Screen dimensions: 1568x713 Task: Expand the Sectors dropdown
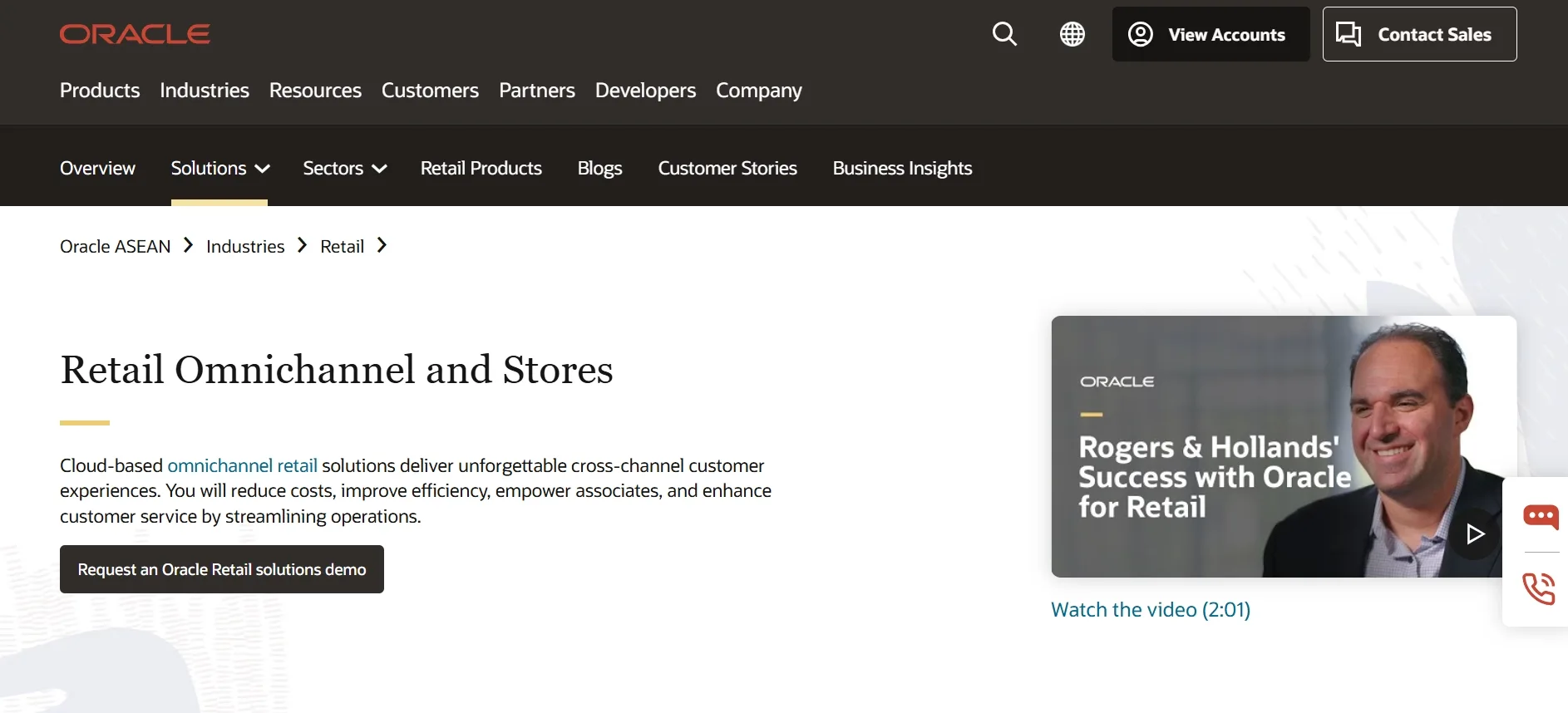tap(345, 168)
